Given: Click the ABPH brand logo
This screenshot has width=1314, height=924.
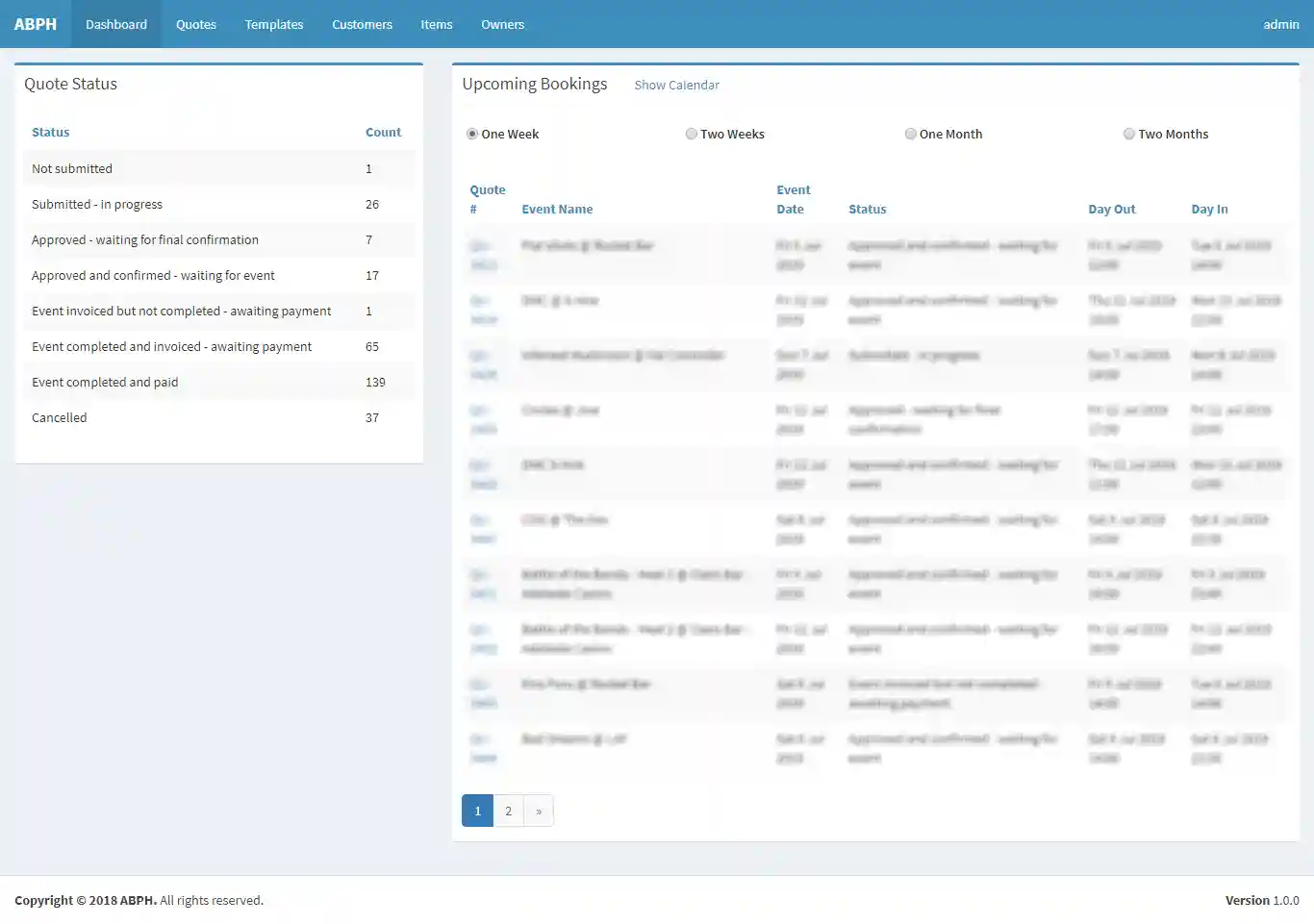Looking at the screenshot, I should [x=36, y=24].
